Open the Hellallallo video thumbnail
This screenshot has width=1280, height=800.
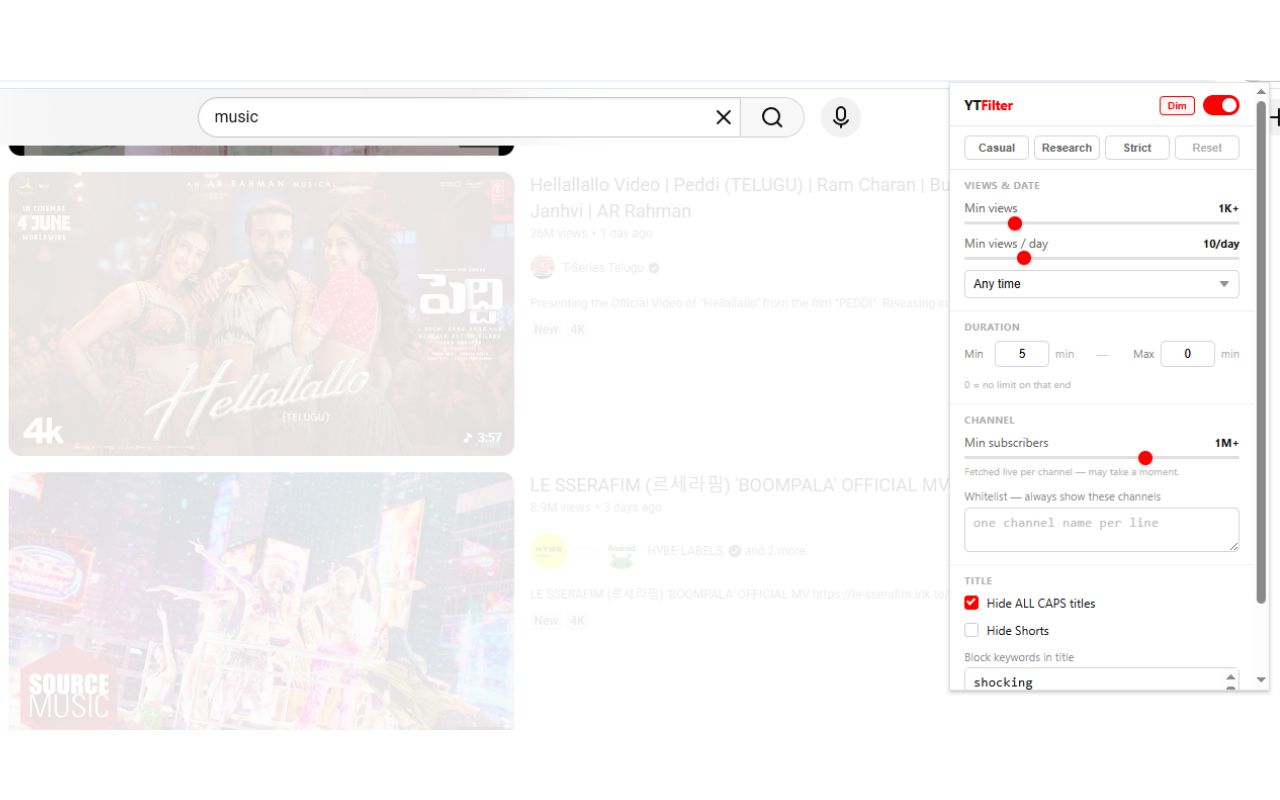click(261, 314)
